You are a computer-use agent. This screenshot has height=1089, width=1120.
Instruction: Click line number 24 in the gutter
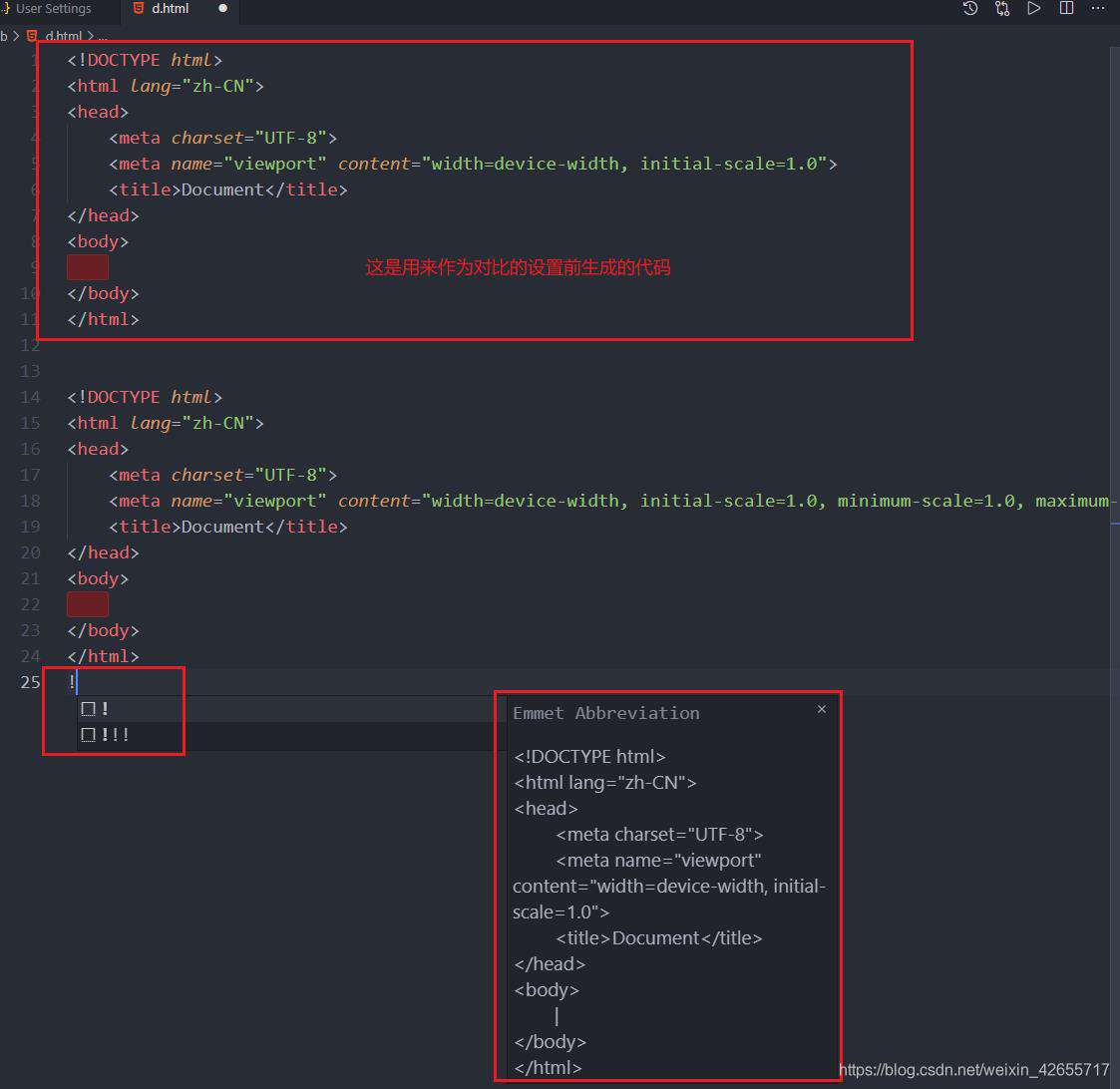tap(30, 656)
